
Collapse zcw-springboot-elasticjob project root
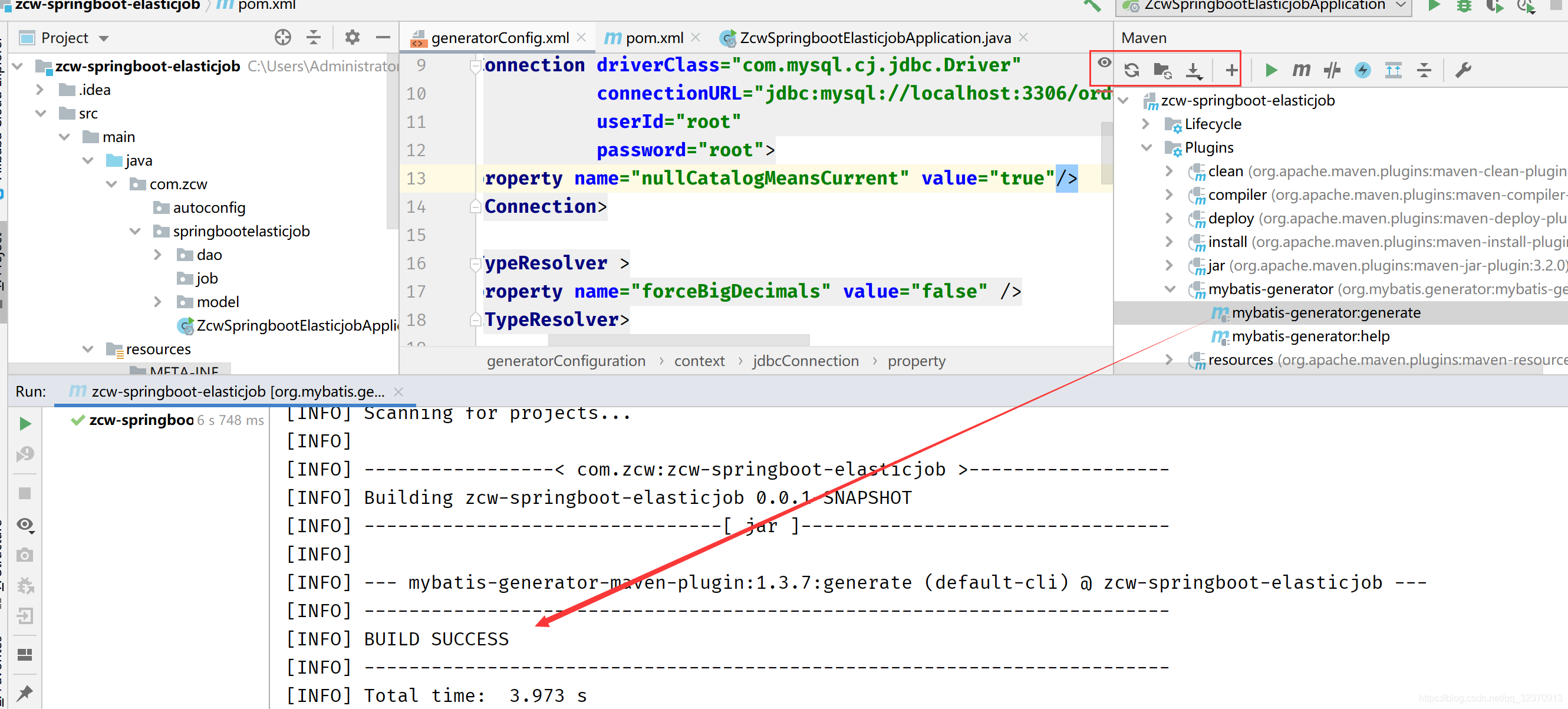click(18, 66)
